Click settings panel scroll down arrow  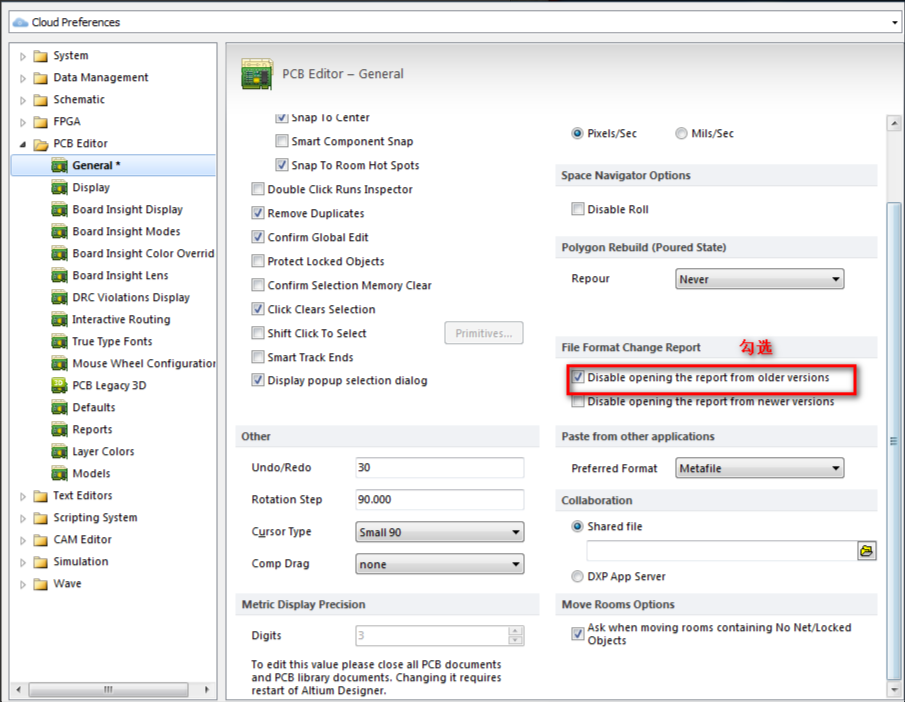pyautogui.click(x=893, y=689)
